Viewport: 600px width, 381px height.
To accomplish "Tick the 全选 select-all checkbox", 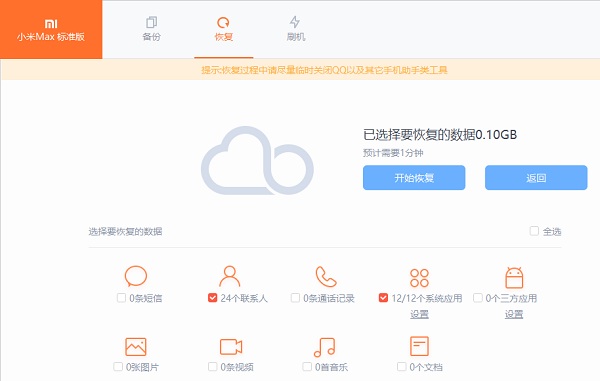I will [x=534, y=231].
